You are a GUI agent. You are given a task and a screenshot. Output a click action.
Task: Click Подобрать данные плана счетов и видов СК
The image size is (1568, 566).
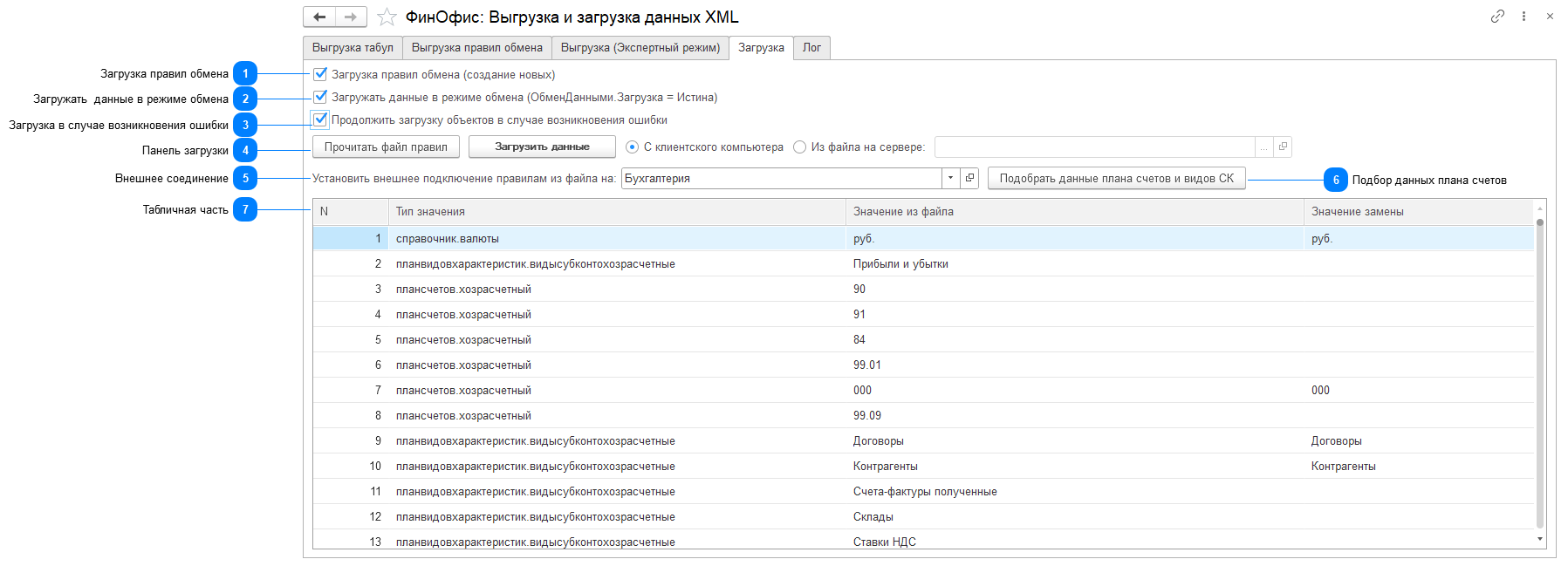(1117, 179)
